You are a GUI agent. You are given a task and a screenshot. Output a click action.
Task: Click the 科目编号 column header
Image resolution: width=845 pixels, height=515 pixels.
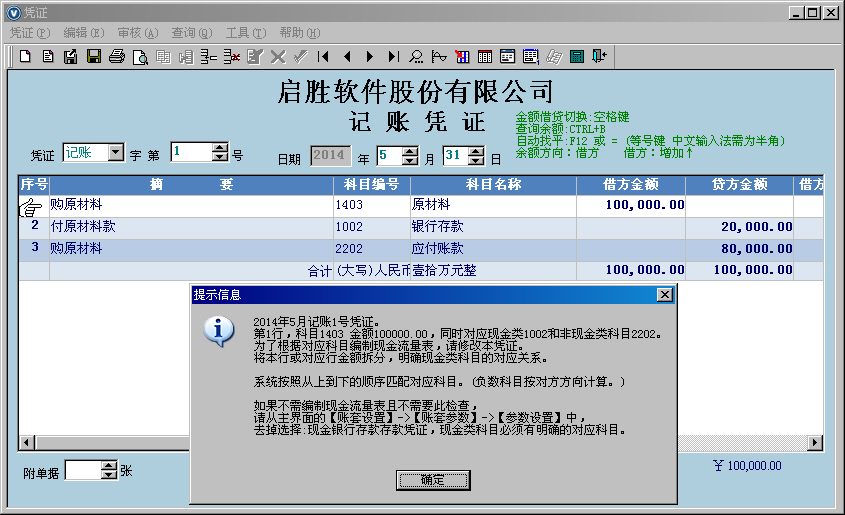click(372, 185)
